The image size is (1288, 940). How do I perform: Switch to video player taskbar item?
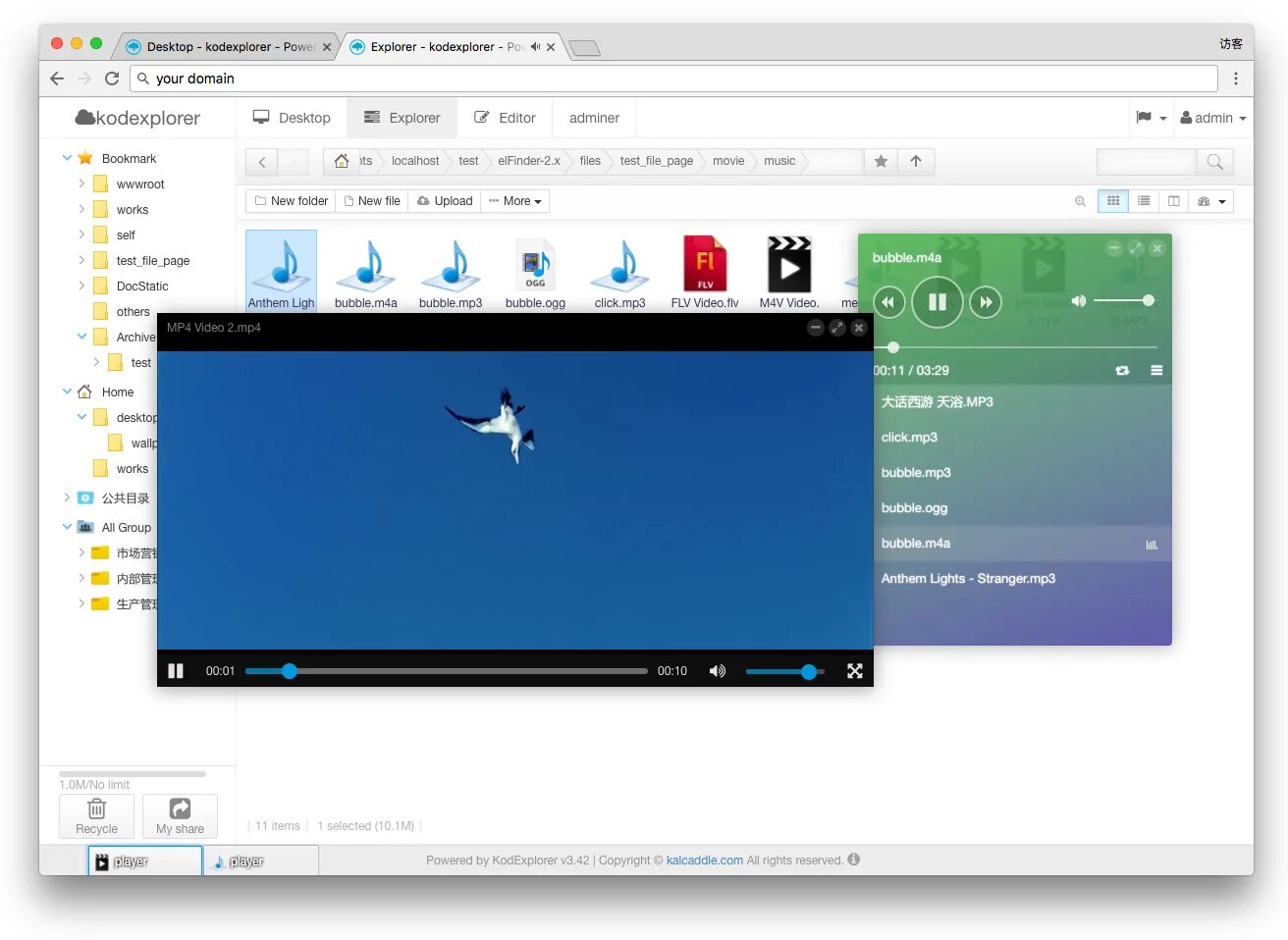(145, 862)
